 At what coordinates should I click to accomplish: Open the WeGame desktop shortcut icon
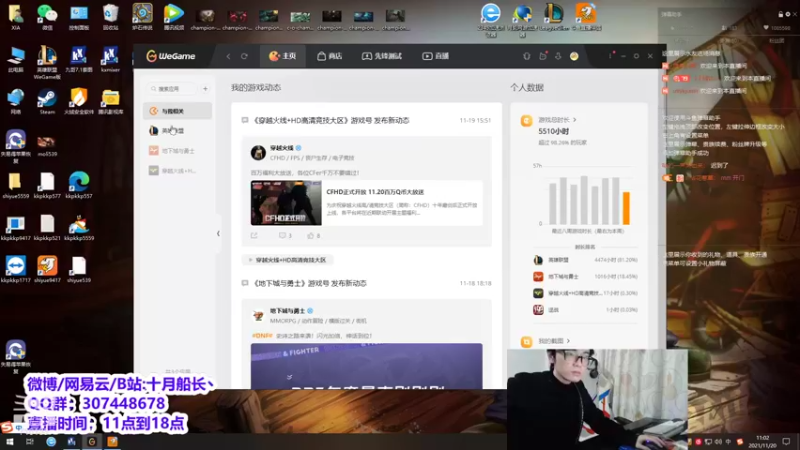click(x=47, y=62)
